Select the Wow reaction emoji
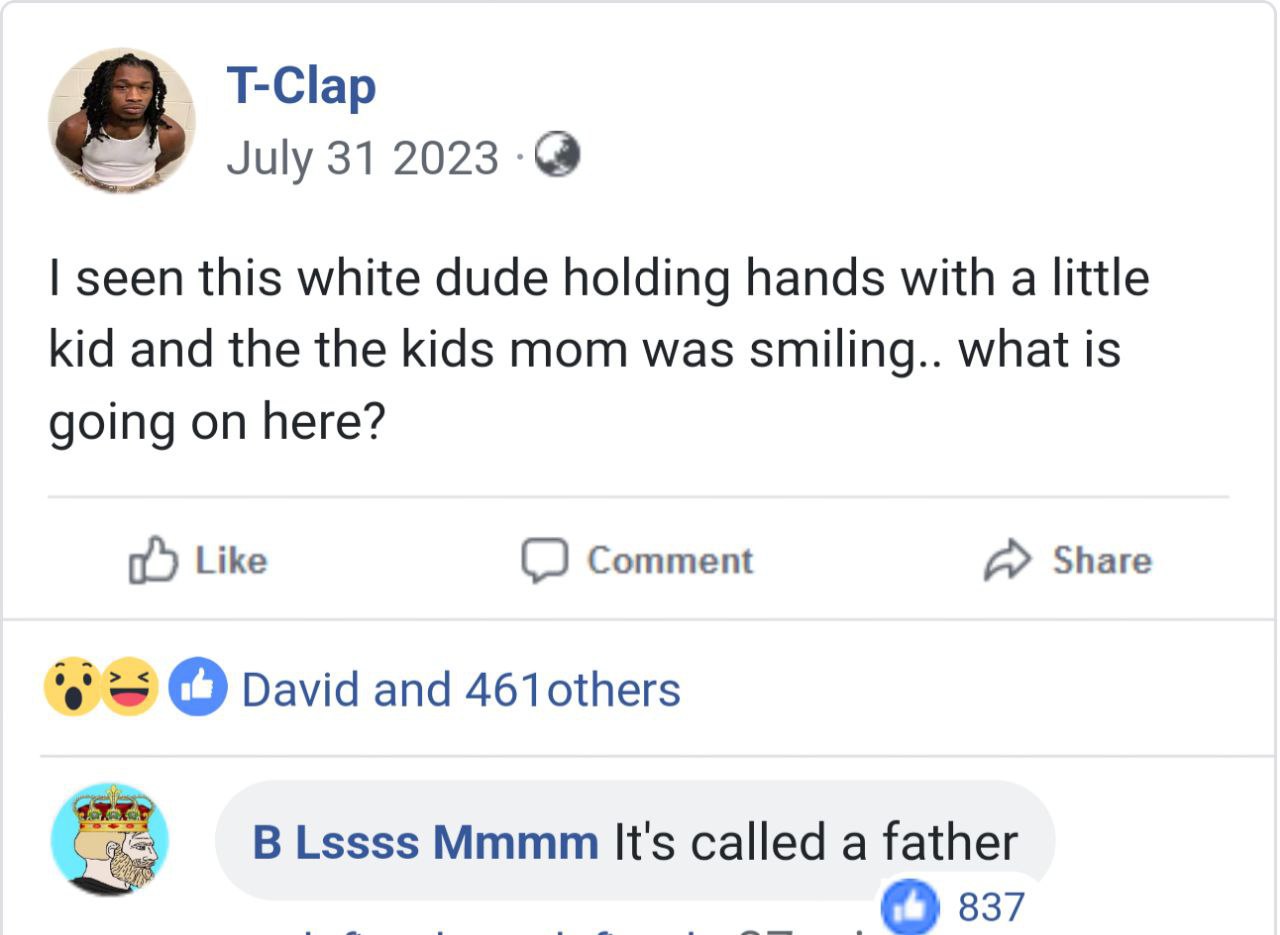This screenshot has width=1280, height=935. pos(71,689)
